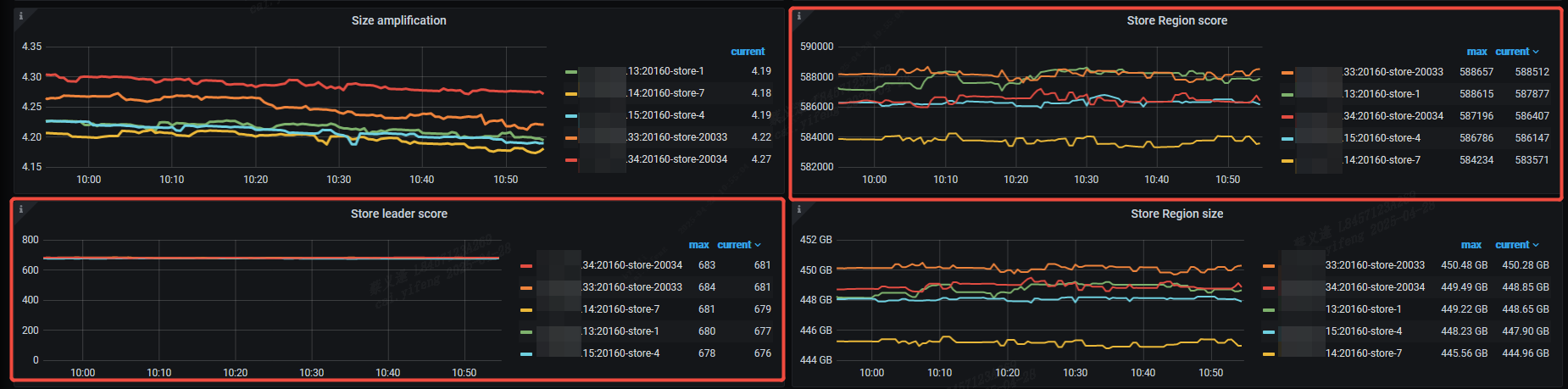Select the 444.96 GB current value in Store Region size
Viewport: 1568px width, 389px height.
1526,353
